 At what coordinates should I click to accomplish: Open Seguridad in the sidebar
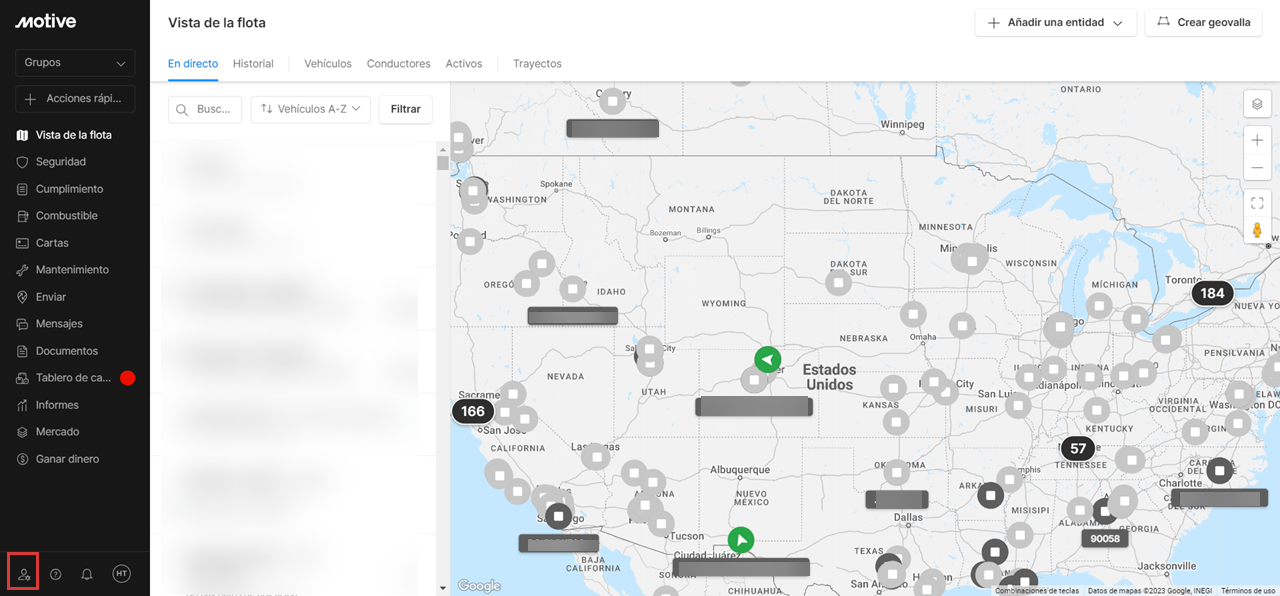point(61,162)
